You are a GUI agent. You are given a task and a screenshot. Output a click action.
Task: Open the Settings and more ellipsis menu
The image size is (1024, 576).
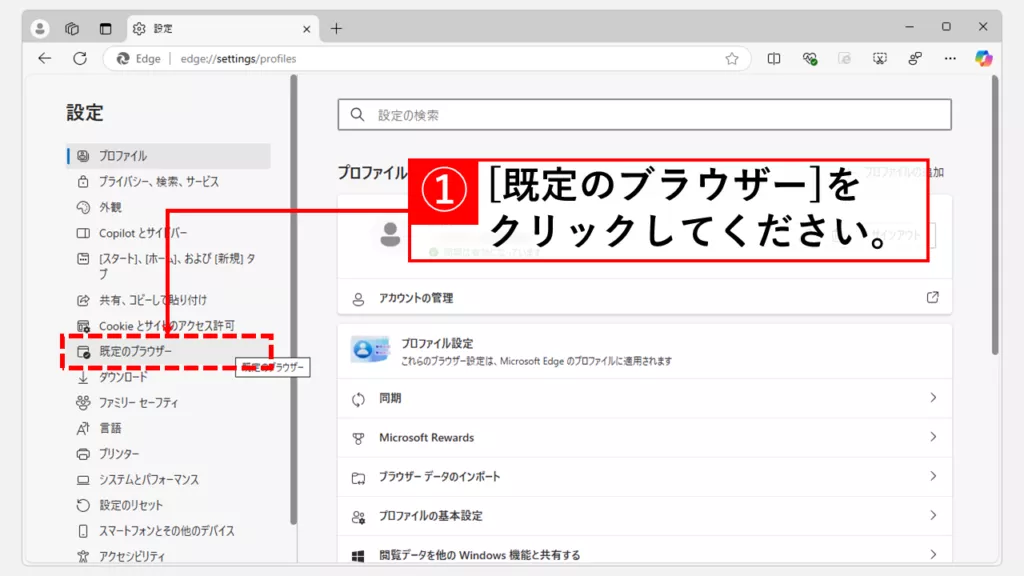pos(950,59)
